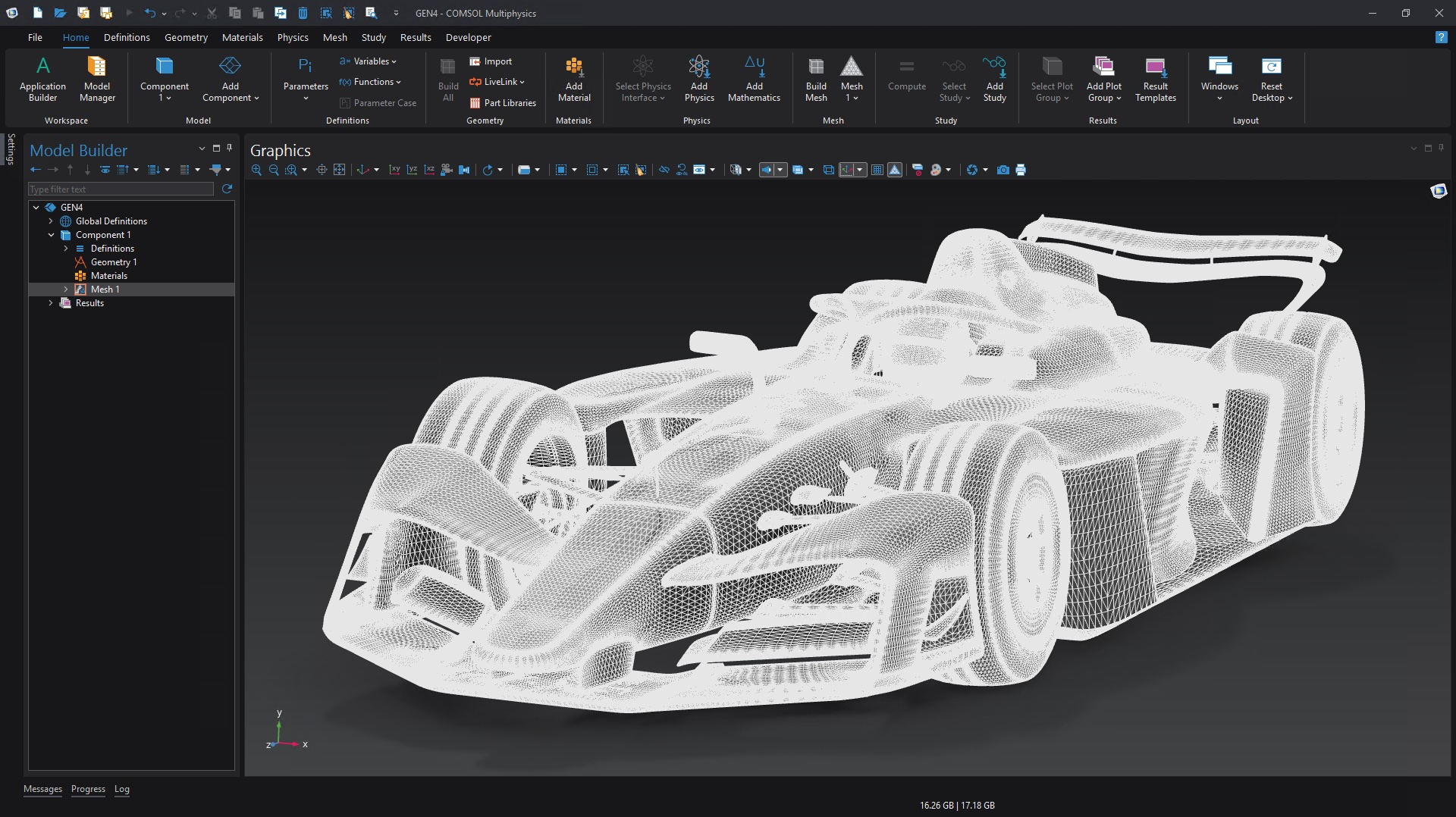
Task: Open Result Templates
Action: point(1155,78)
